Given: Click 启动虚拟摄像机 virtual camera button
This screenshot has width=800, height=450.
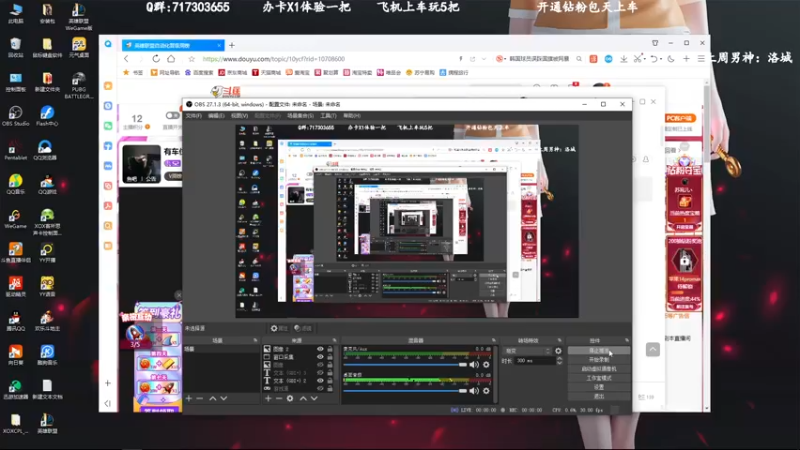Looking at the screenshot, I should tap(599, 369).
